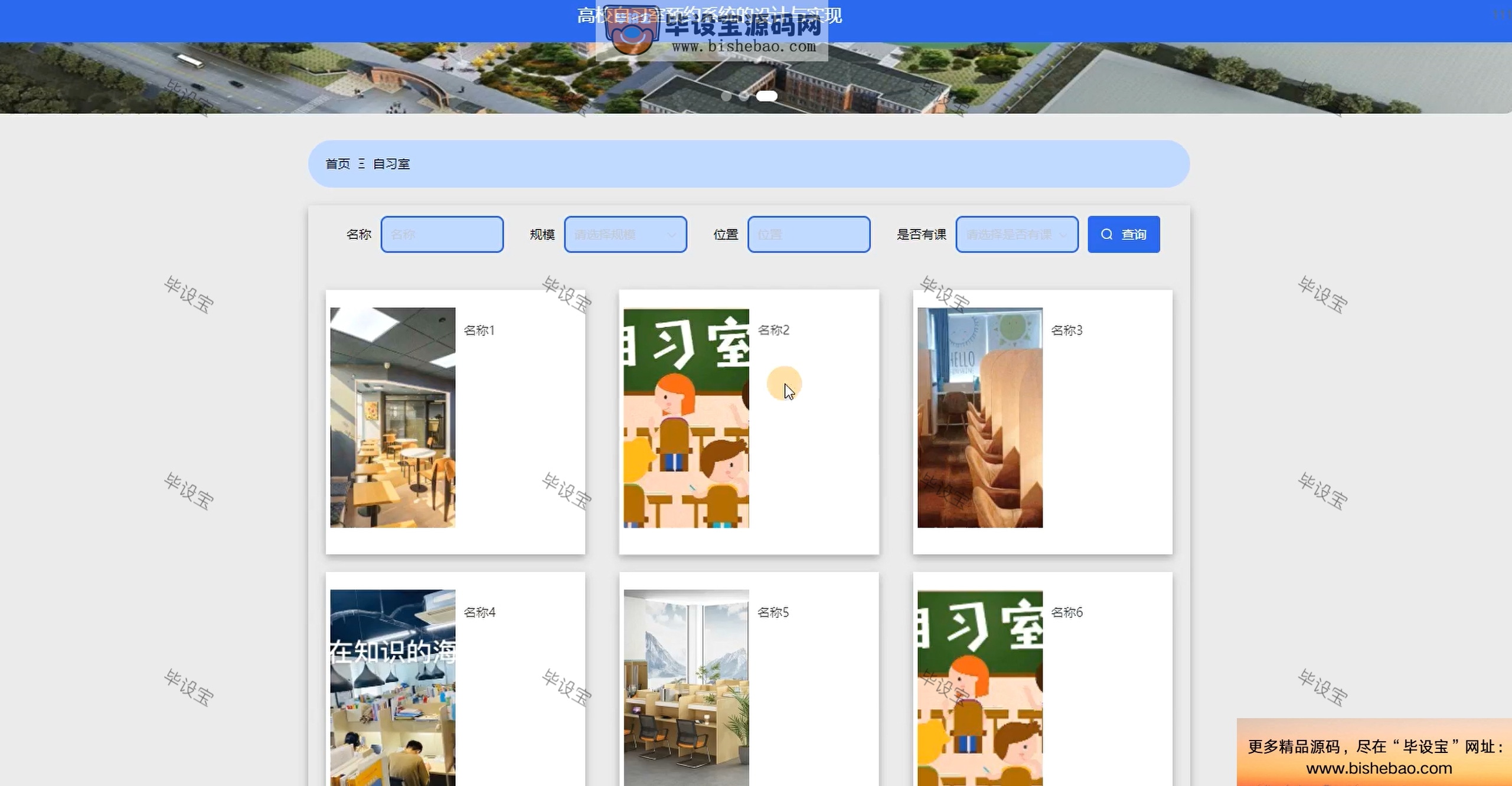Click the 规模 filter label

(542, 234)
